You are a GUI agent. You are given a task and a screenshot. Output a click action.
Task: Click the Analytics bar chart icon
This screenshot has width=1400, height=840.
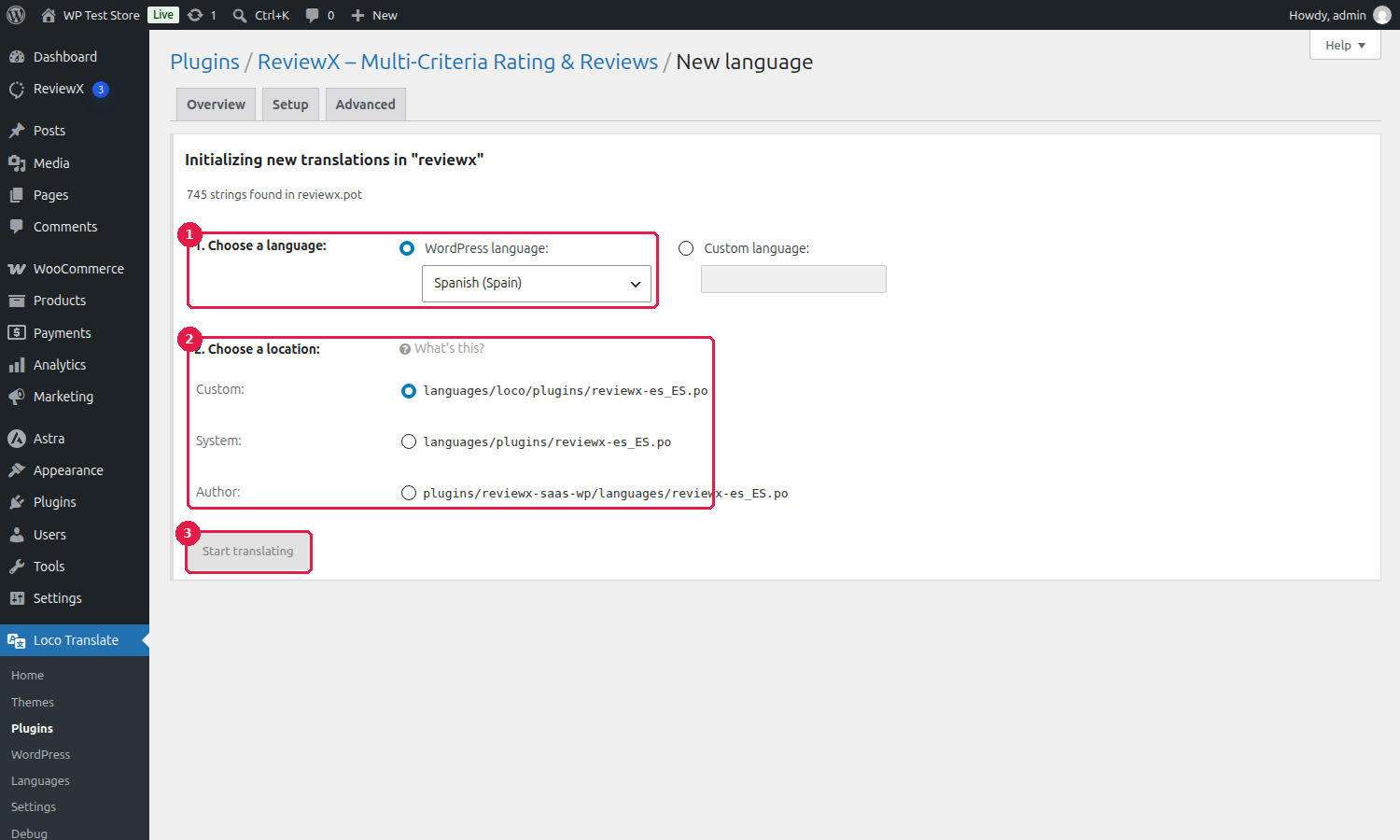tap(17, 365)
